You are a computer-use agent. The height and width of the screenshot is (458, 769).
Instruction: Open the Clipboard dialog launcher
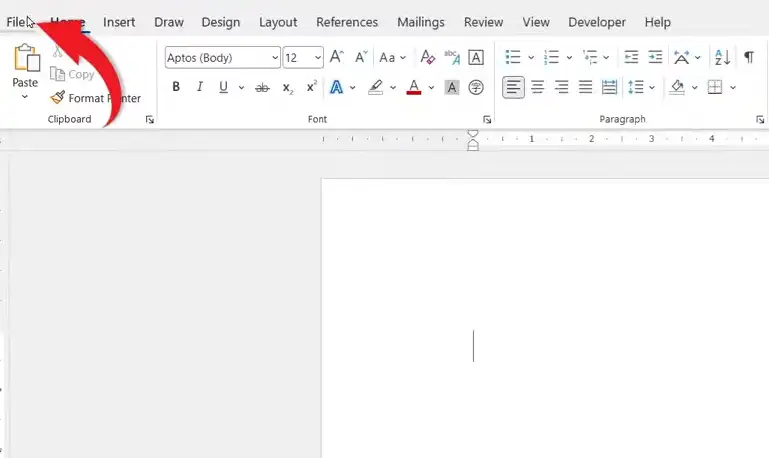[x=150, y=119]
